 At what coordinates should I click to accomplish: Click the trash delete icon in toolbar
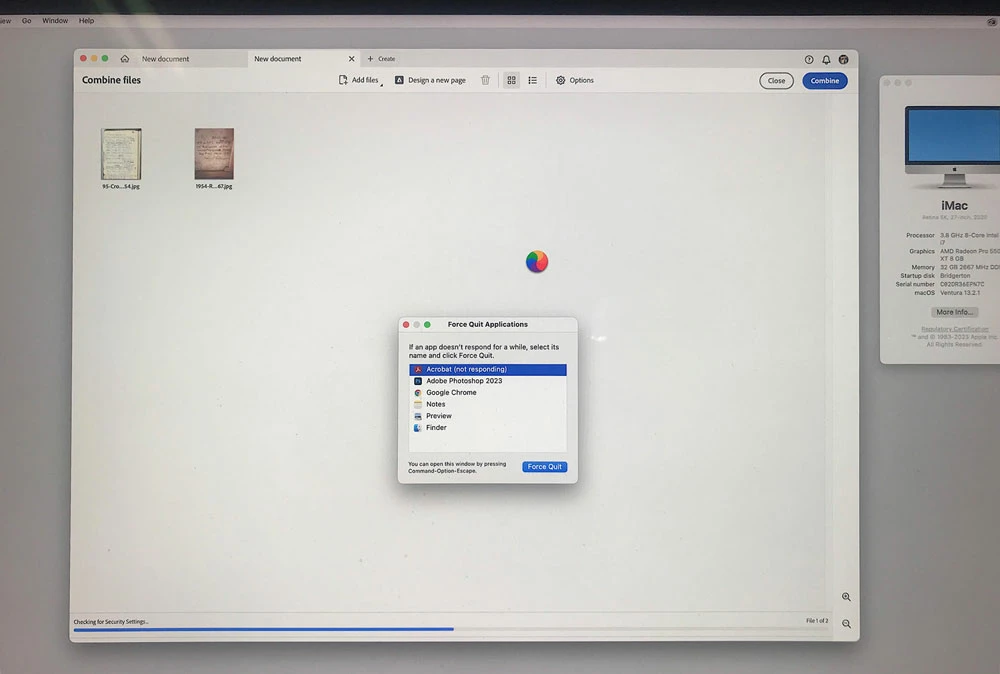click(x=485, y=80)
